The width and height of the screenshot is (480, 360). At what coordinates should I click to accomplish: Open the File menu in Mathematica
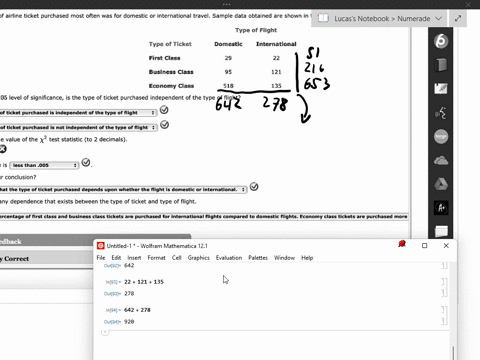click(x=101, y=258)
